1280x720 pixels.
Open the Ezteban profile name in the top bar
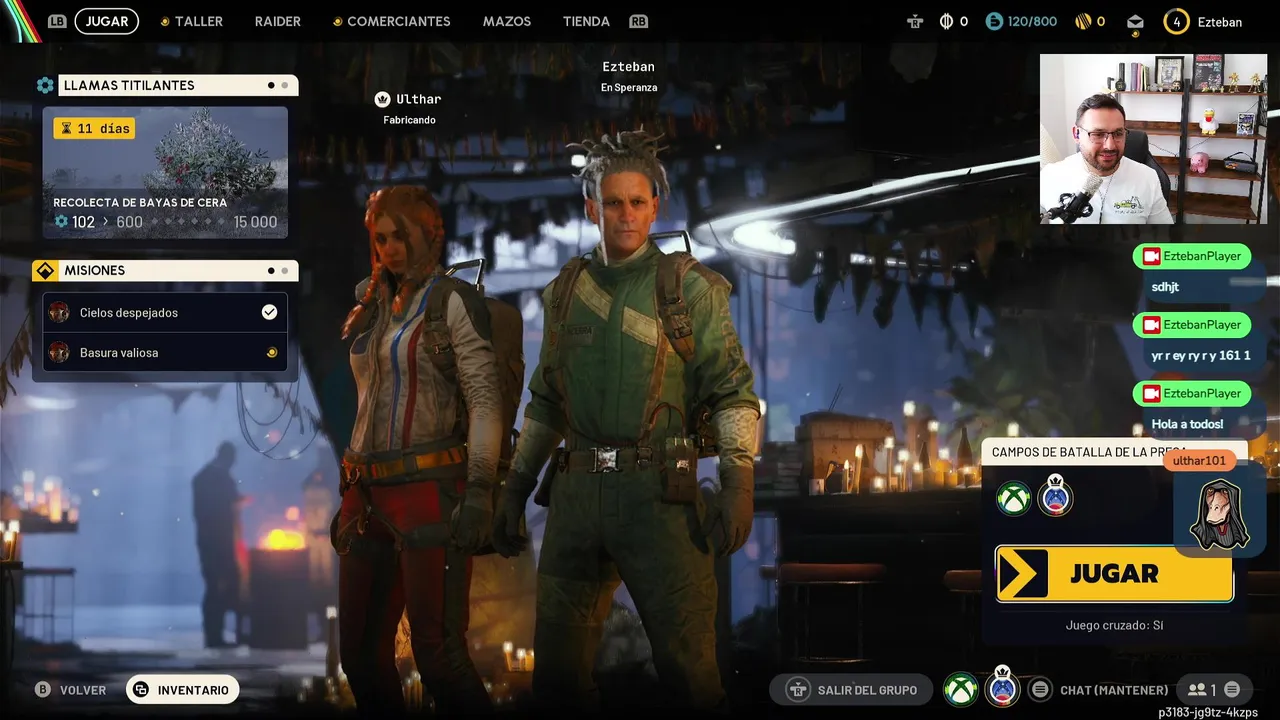click(1220, 22)
